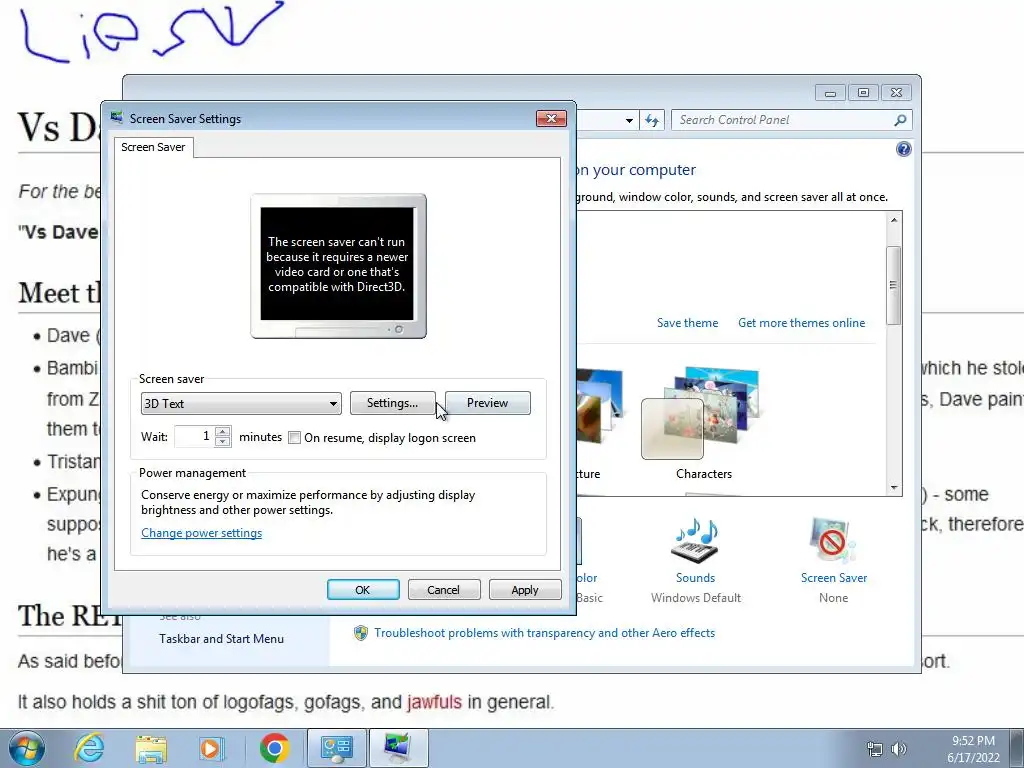Enable On resume, display logon screen
Screen dimensions: 1024x768
coord(295,438)
